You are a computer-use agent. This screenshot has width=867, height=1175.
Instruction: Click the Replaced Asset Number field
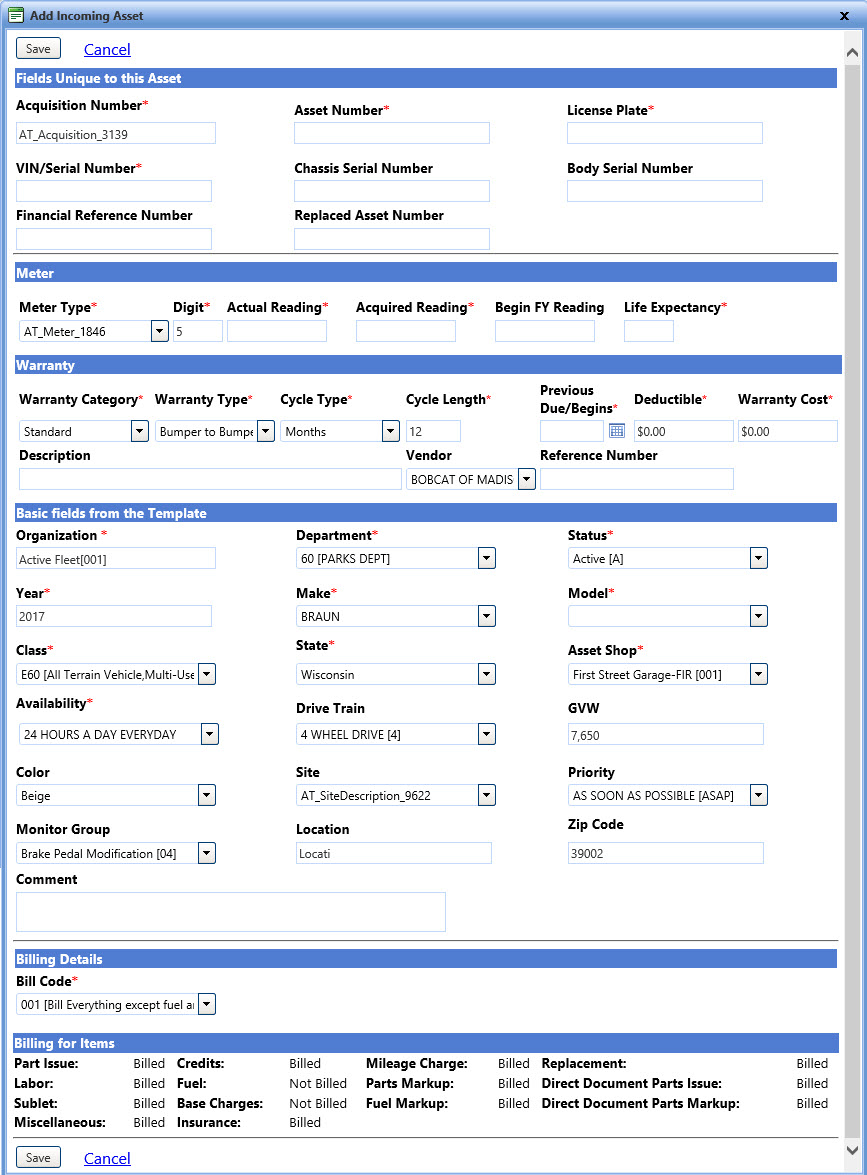click(x=392, y=239)
